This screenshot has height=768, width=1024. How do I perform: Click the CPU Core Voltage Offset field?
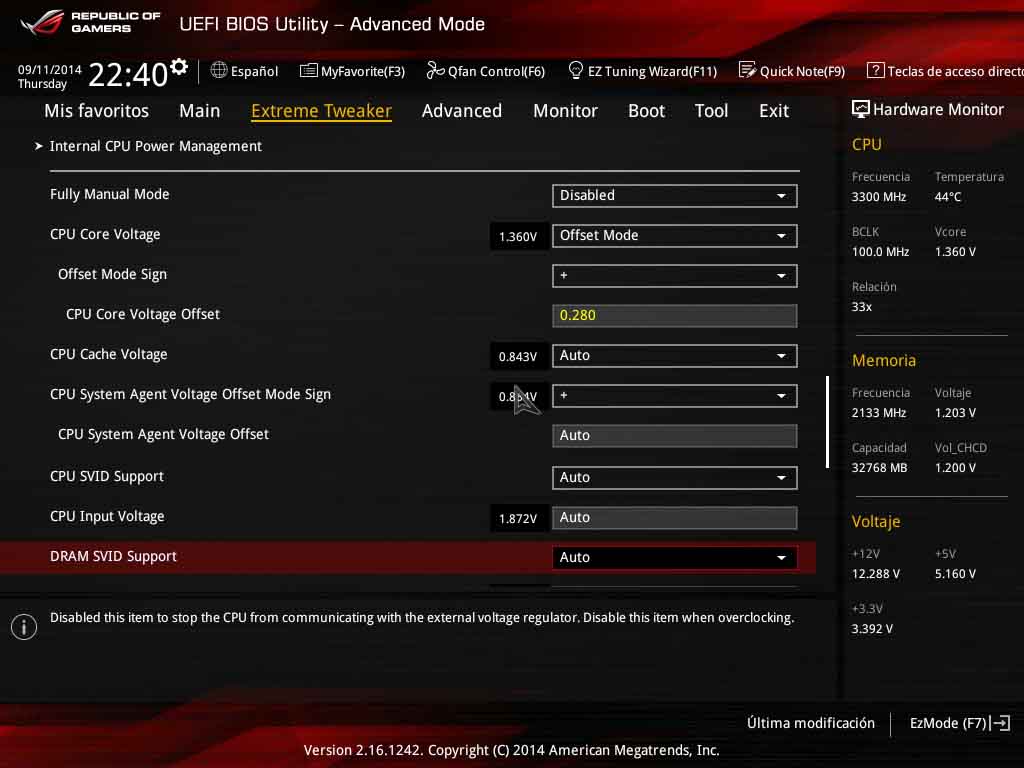point(675,315)
